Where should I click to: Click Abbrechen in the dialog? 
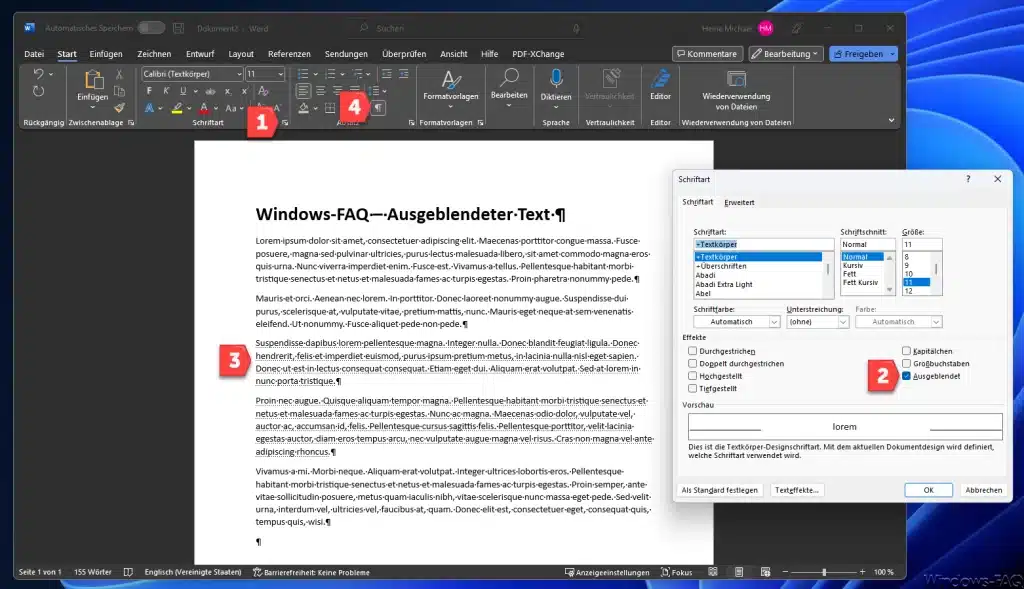(x=984, y=490)
